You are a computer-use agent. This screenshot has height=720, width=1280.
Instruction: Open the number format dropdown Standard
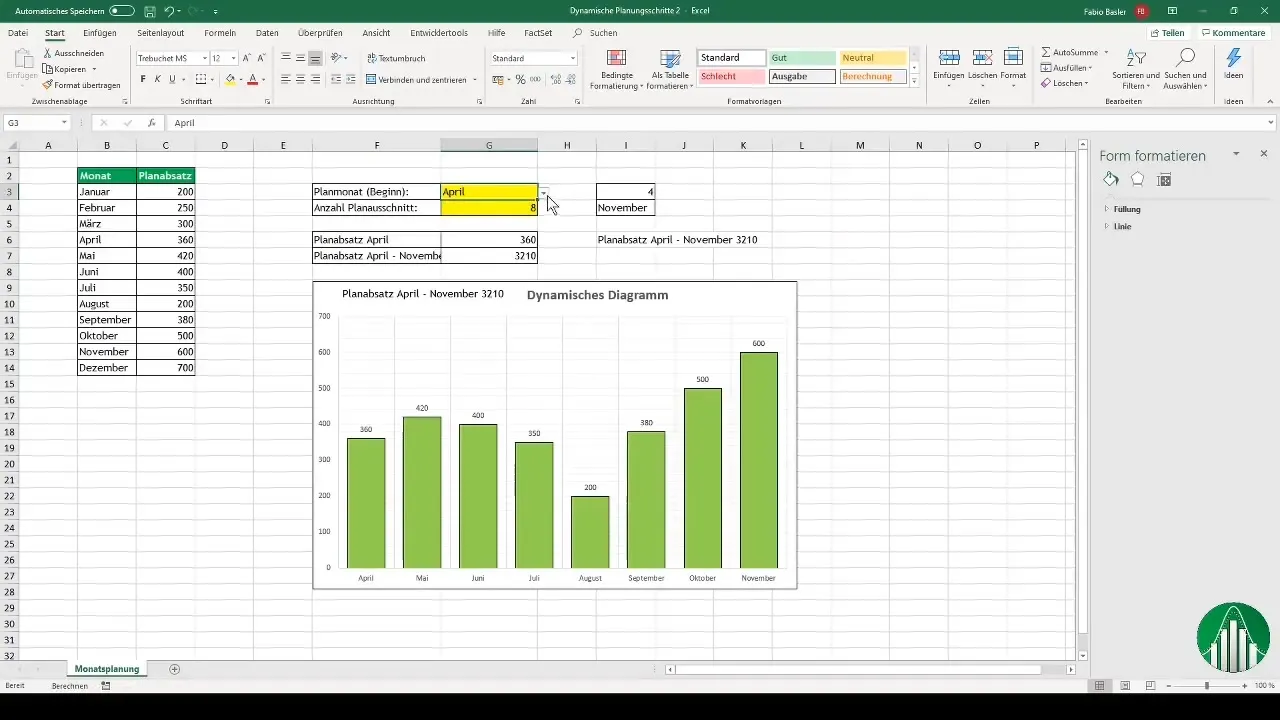click(573, 58)
